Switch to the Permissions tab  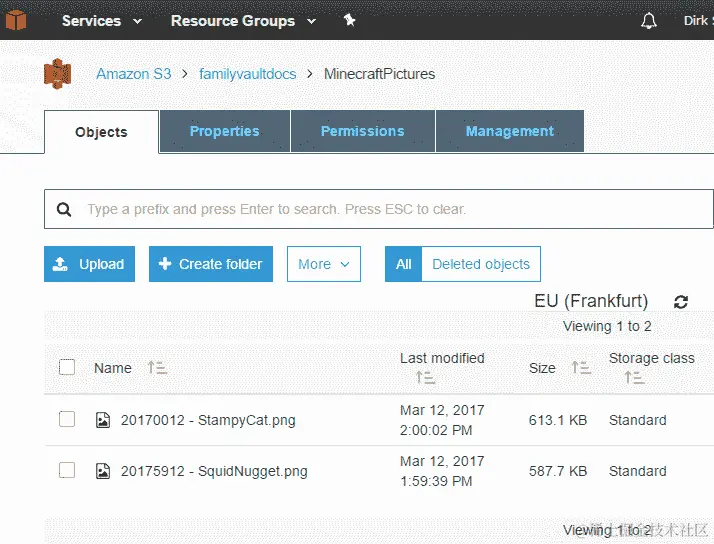362,131
